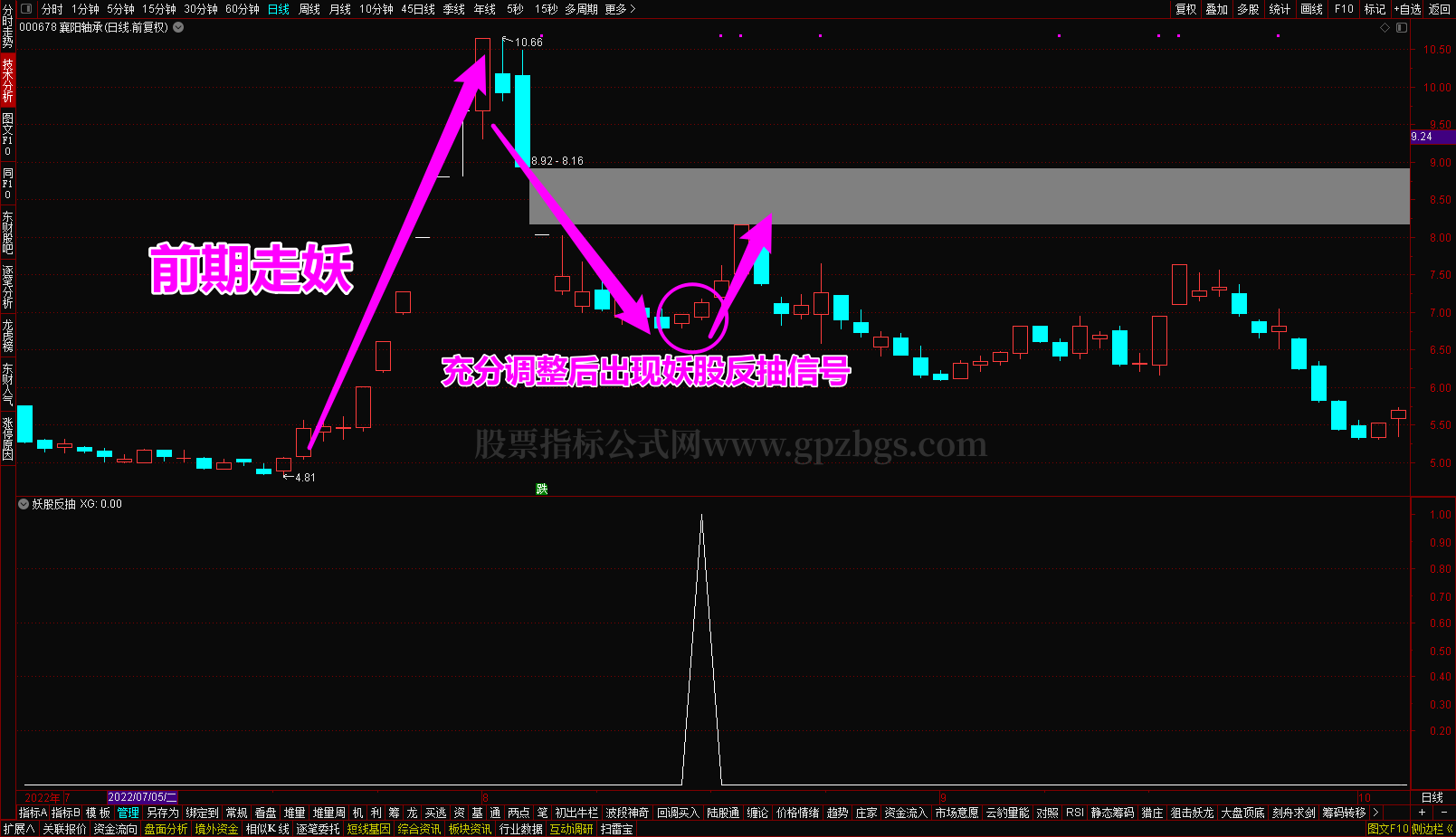
Task: Click 另存为 in the indicator bar
Action: (163, 813)
